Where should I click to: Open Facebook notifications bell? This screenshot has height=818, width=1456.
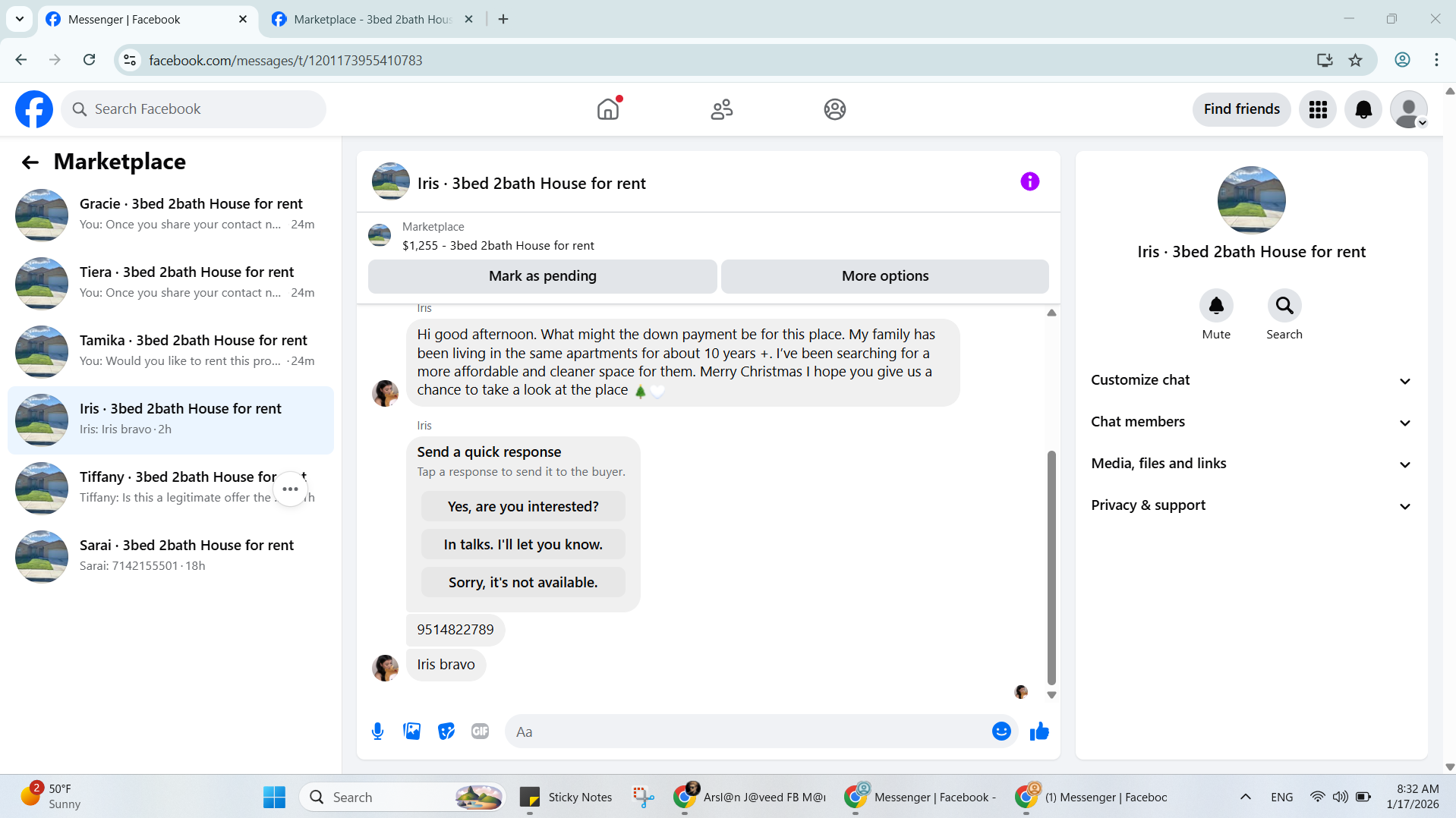(1363, 109)
